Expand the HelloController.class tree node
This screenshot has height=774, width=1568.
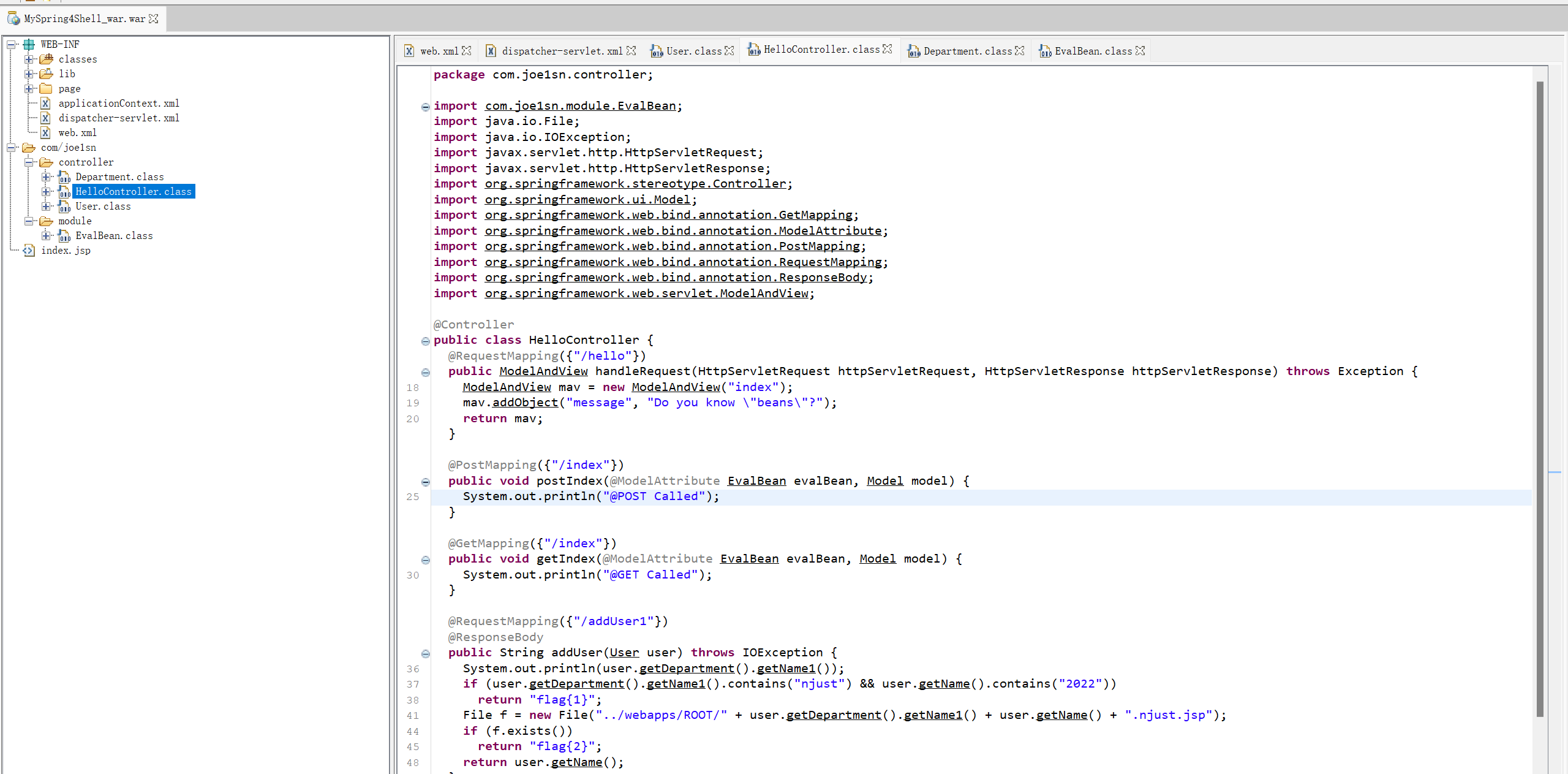point(47,191)
